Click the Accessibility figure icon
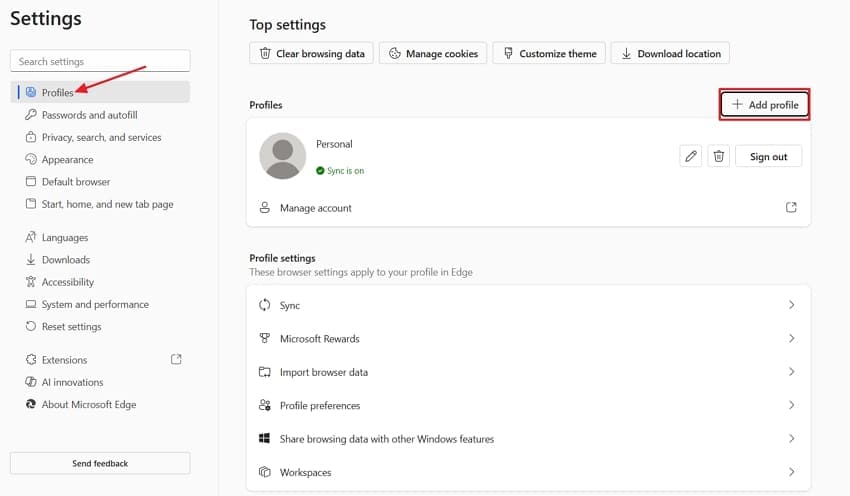The height and width of the screenshot is (496, 850). pyautogui.click(x=31, y=281)
